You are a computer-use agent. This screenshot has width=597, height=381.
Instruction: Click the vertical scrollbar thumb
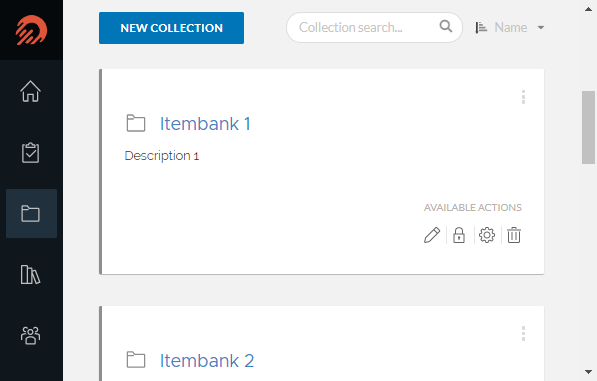click(588, 128)
